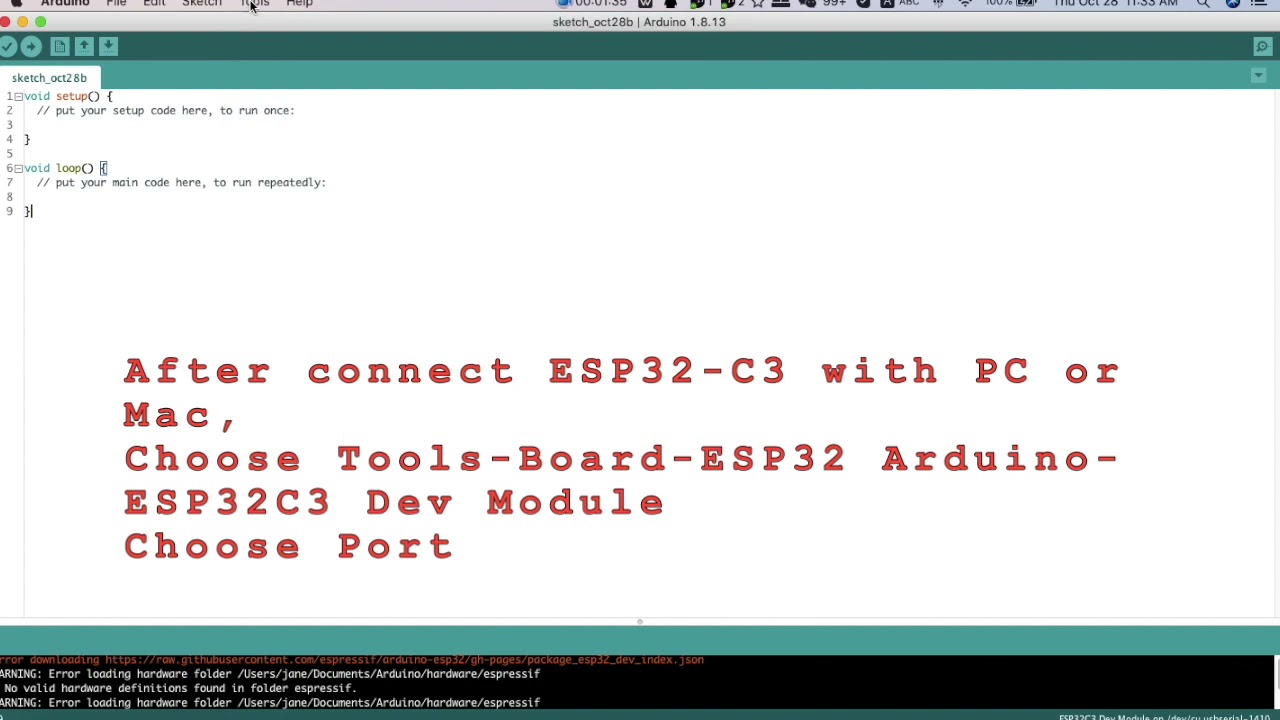Open the Serial Monitor magnifier icon
This screenshot has width=1280, height=720.
point(1263,46)
